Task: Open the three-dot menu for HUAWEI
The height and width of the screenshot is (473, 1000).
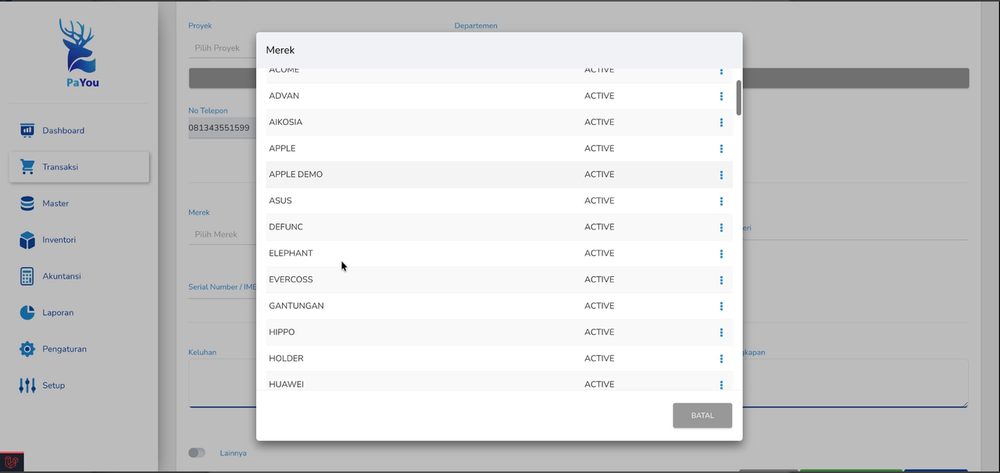Action: (721, 384)
